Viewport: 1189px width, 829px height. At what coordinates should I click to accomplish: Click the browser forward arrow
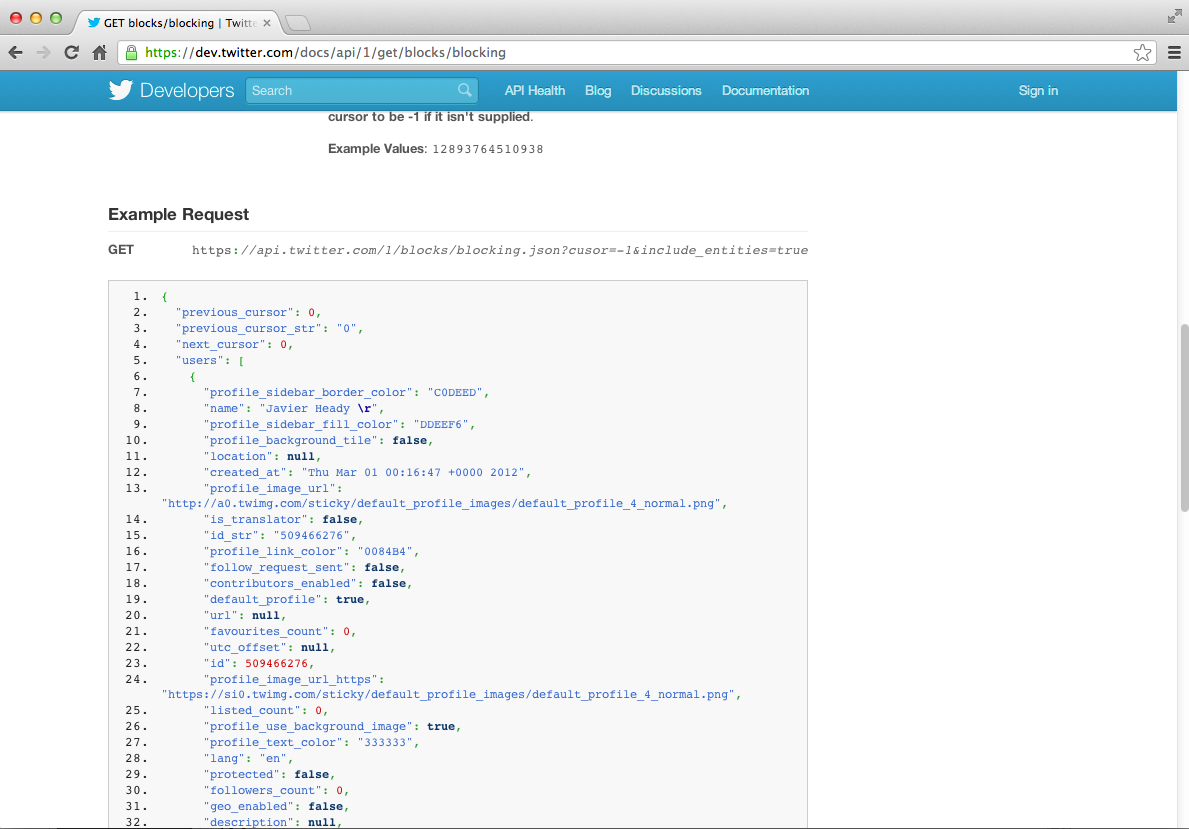43,52
